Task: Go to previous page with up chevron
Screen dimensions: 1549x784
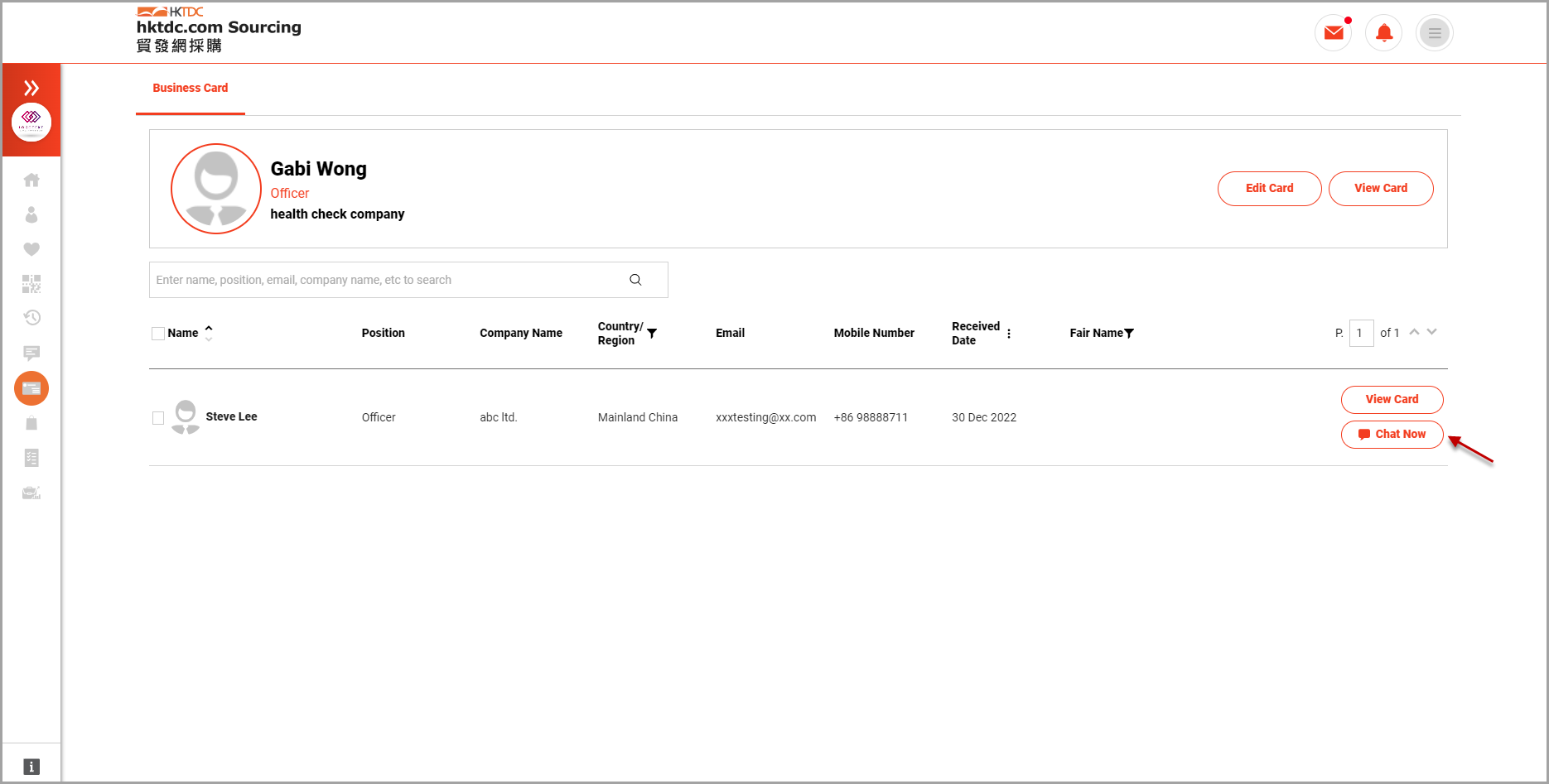Action: point(1415,332)
